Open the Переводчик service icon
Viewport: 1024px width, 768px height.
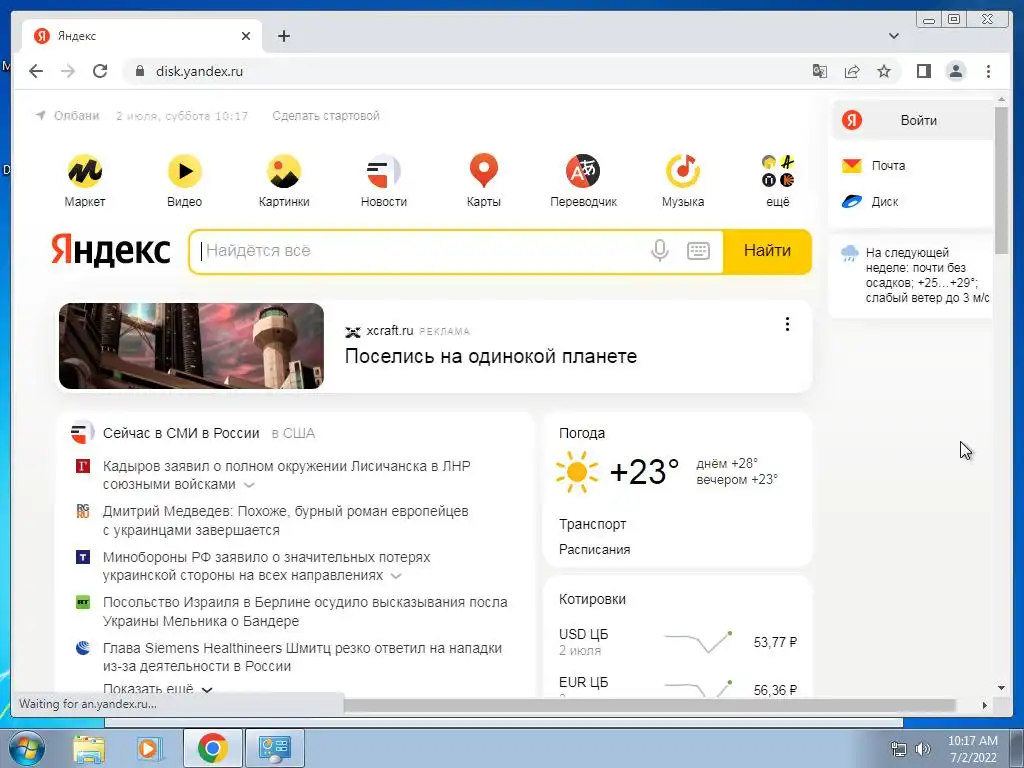point(583,171)
